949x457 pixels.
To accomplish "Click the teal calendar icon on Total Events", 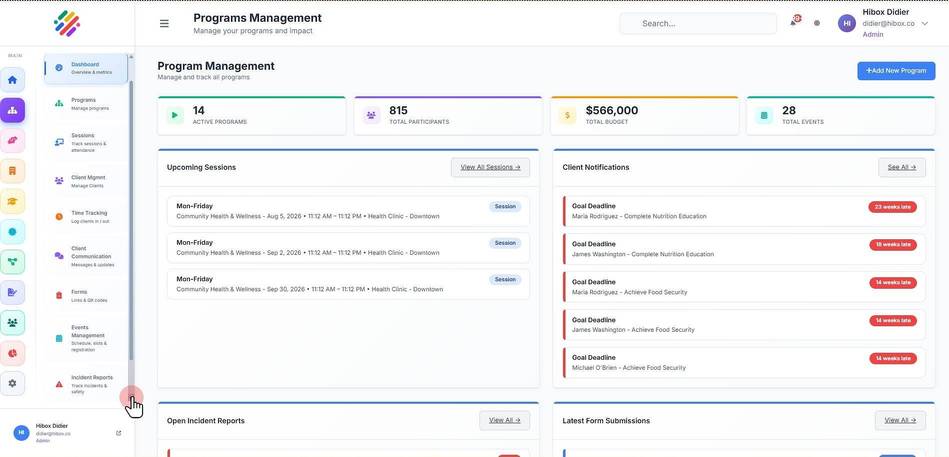I will (x=764, y=115).
